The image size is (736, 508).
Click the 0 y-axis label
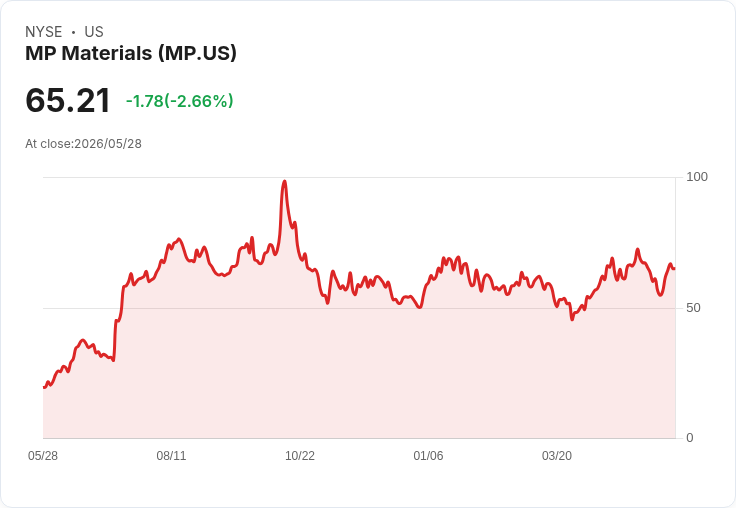690,438
